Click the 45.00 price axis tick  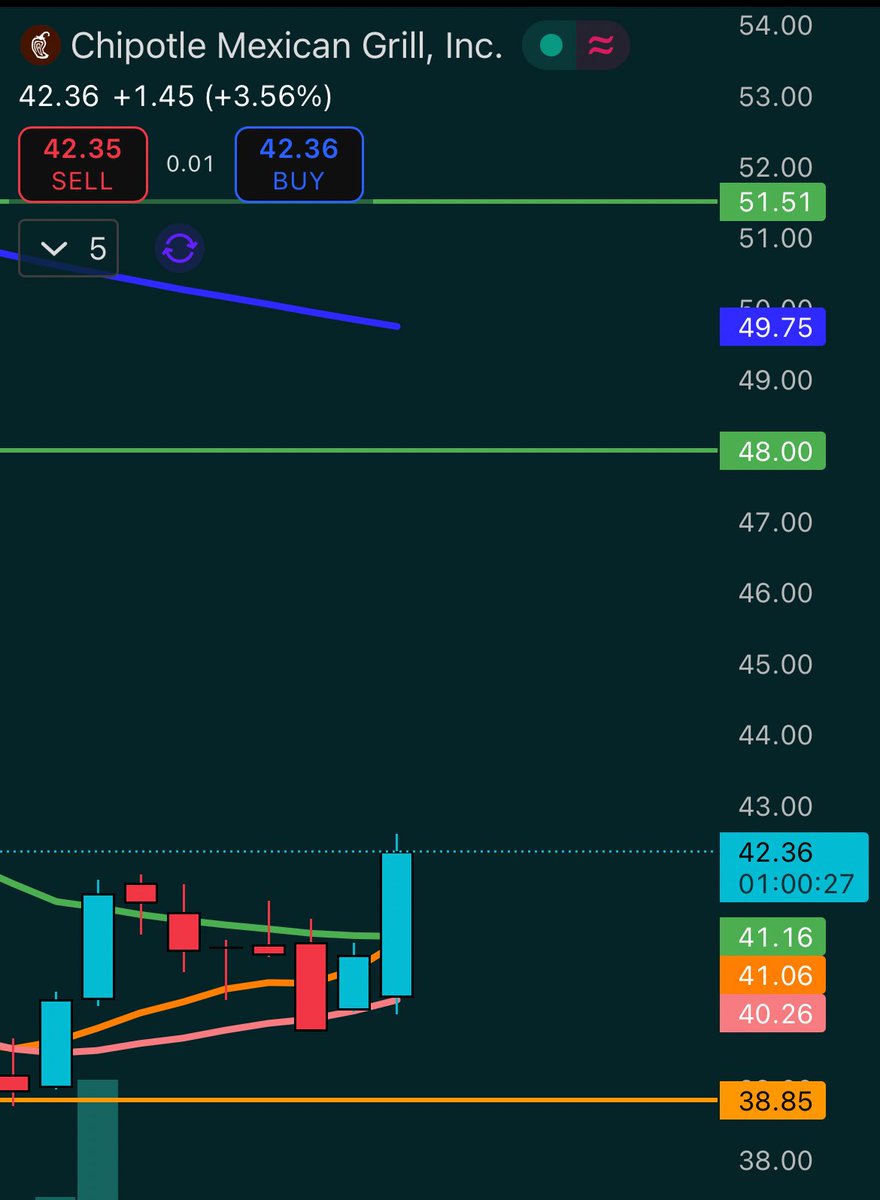tap(775, 664)
